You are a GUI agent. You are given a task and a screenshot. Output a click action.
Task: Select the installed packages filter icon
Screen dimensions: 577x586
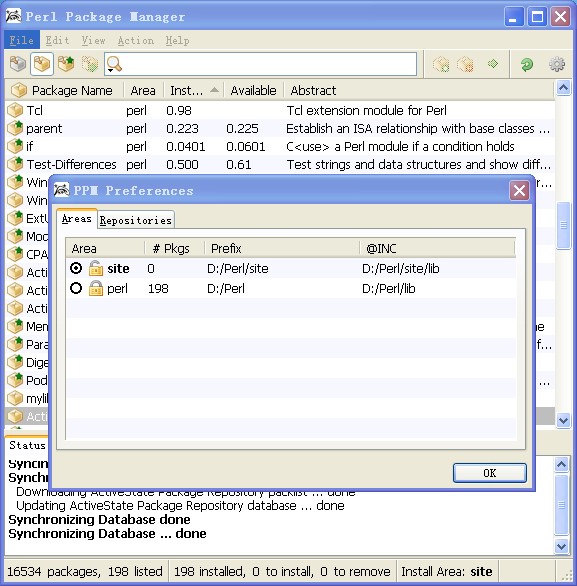tap(42, 64)
